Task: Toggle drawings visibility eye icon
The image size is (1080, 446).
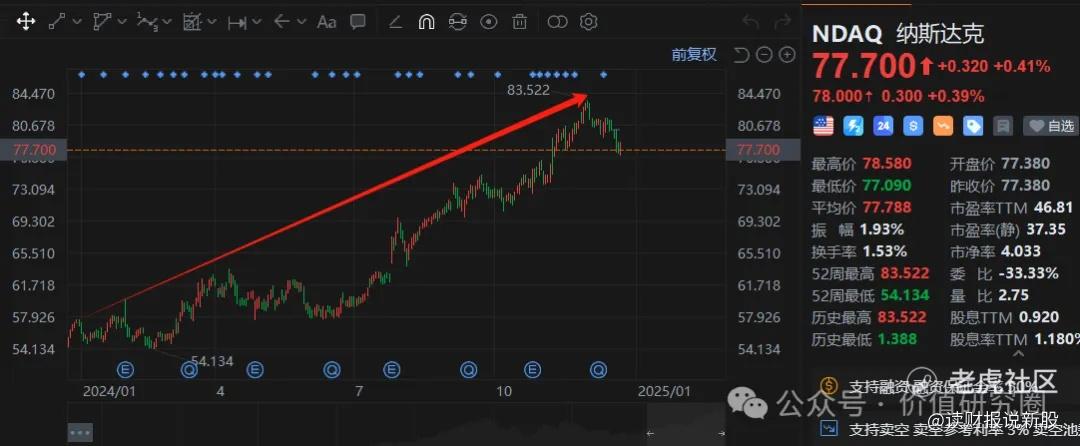Action: [488, 22]
